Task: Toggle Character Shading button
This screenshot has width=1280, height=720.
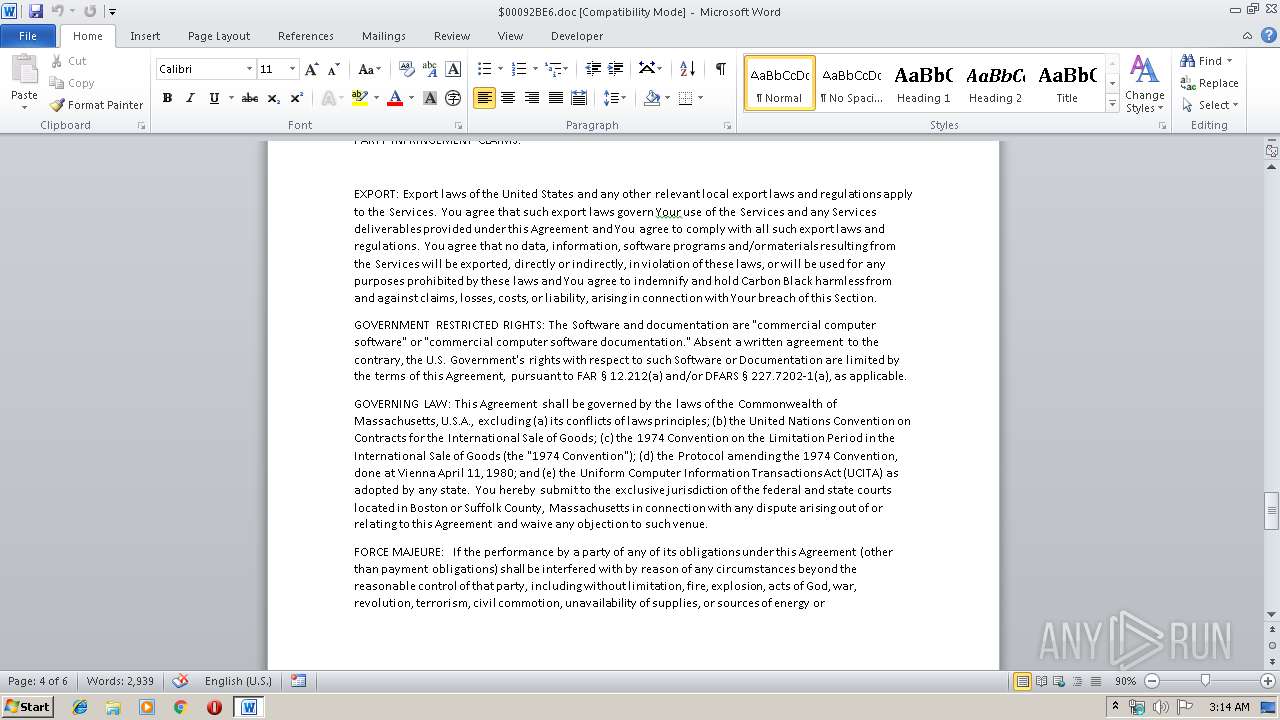Action: pyautogui.click(x=430, y=98)
